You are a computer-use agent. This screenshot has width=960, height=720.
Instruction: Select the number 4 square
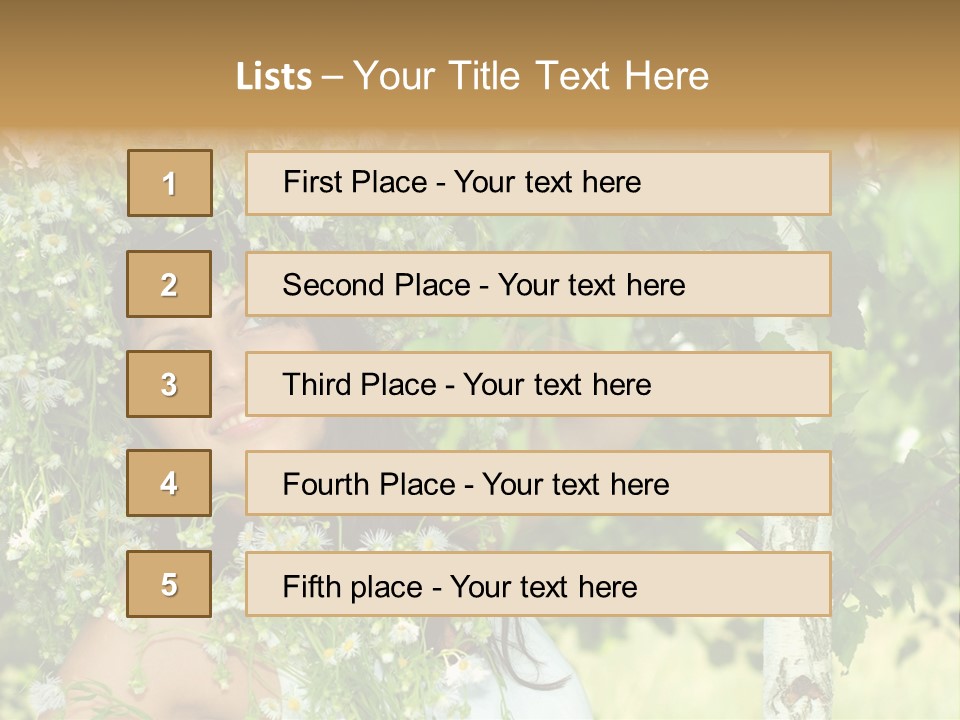(x=169, y=483)
